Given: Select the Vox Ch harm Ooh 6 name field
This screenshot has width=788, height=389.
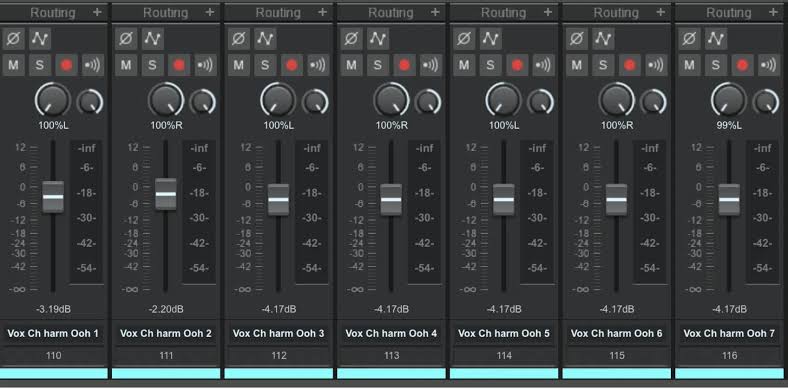Looking at the screenshot, I should point(616,333).
